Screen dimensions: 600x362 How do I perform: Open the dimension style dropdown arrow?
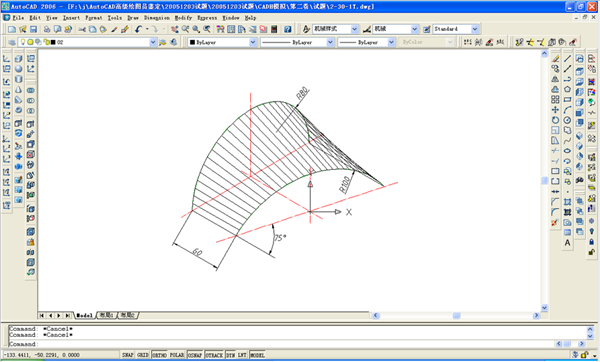(x=415, y=29)
